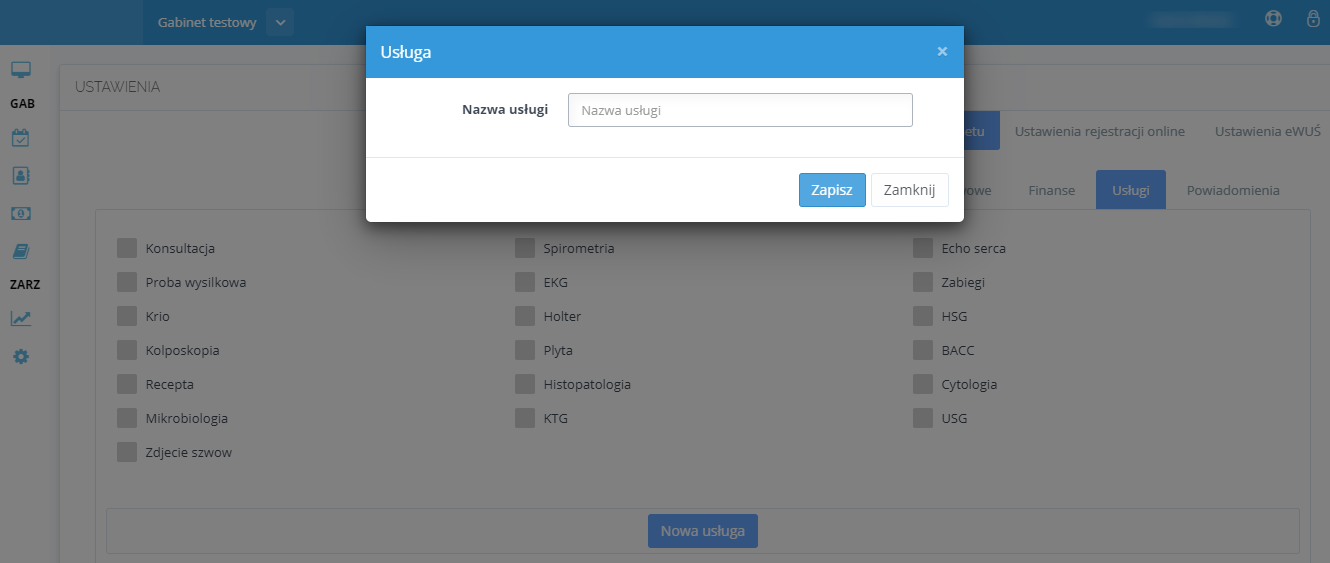This screenshot has width=1330, height=563.
Task: Toggle the Mikrobiologia checkbox
Action: 127,418
